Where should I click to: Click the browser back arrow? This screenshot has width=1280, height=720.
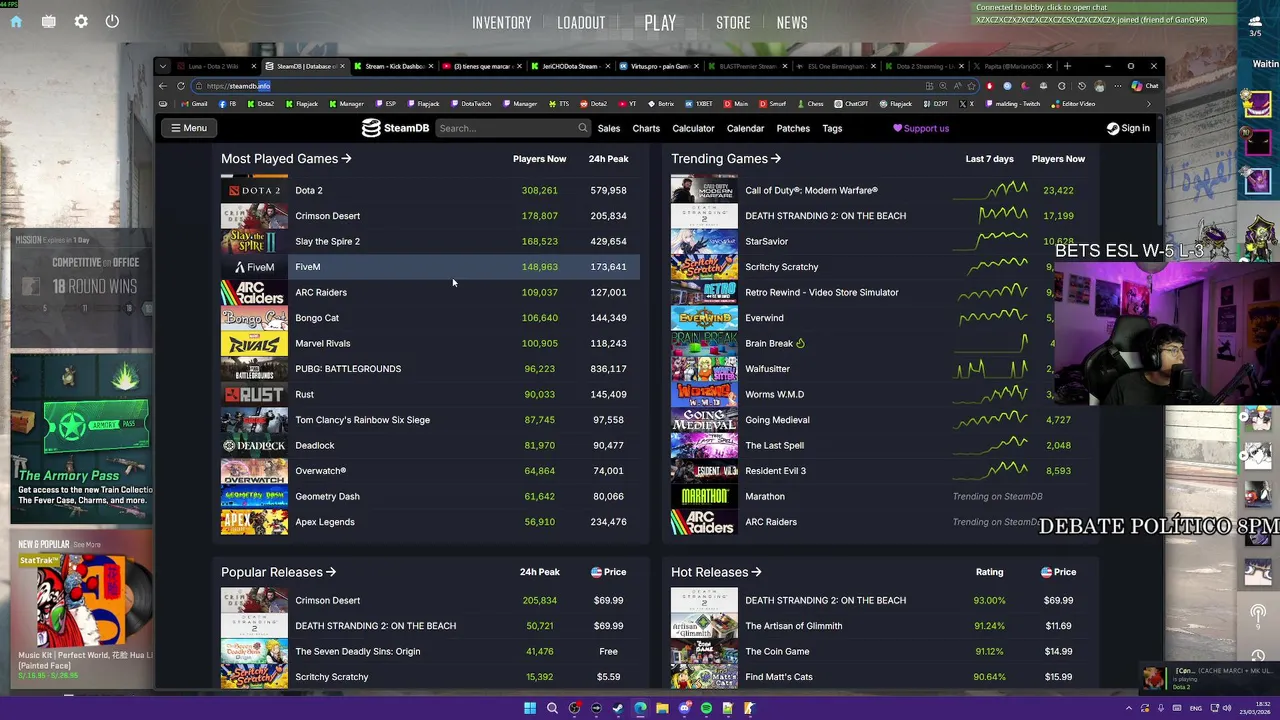click(163, 86)
